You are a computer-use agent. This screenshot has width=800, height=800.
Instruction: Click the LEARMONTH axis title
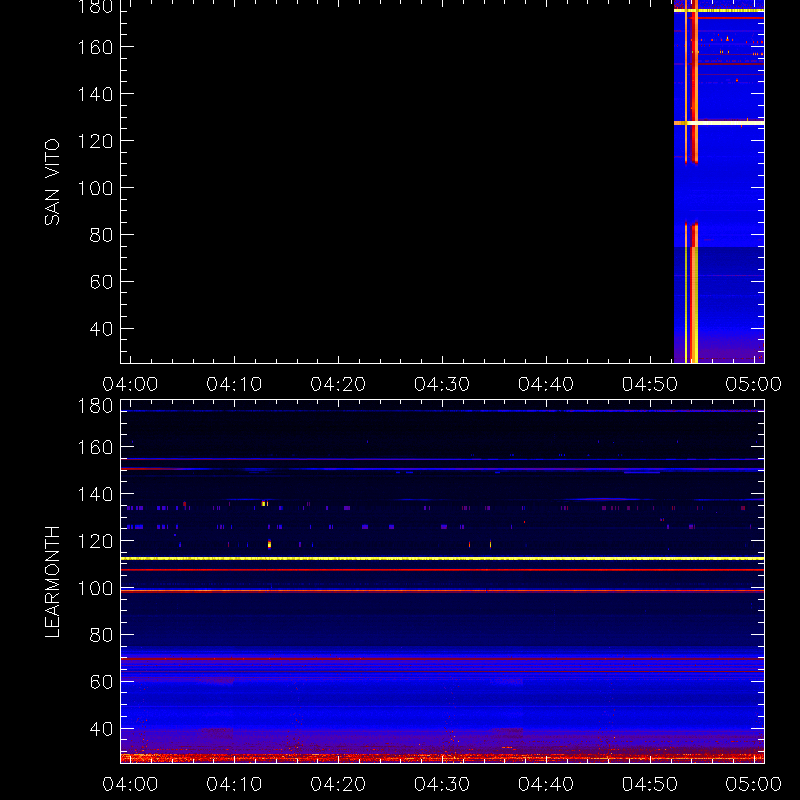52,582
